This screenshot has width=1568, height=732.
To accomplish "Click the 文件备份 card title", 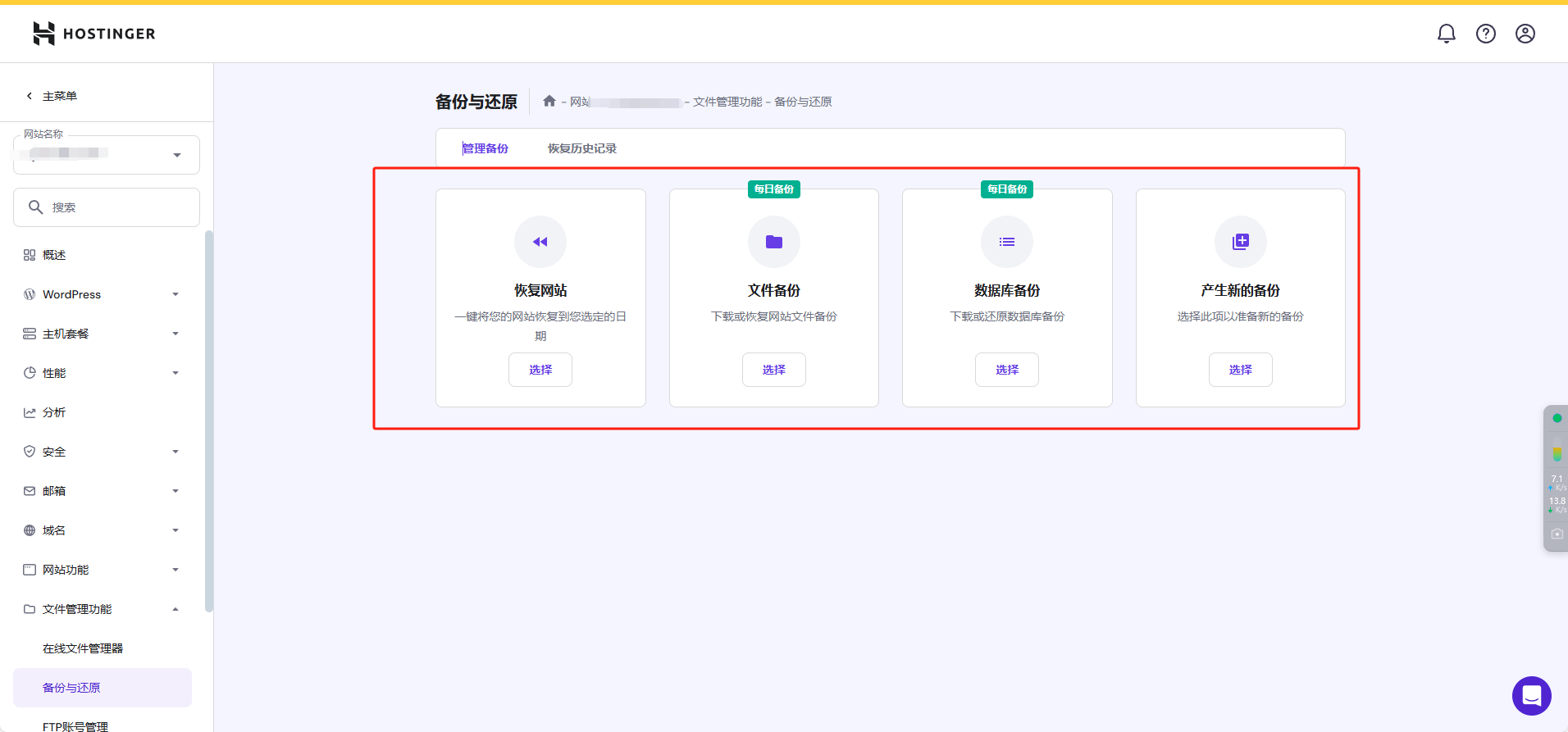I will [x=774, y=290].
